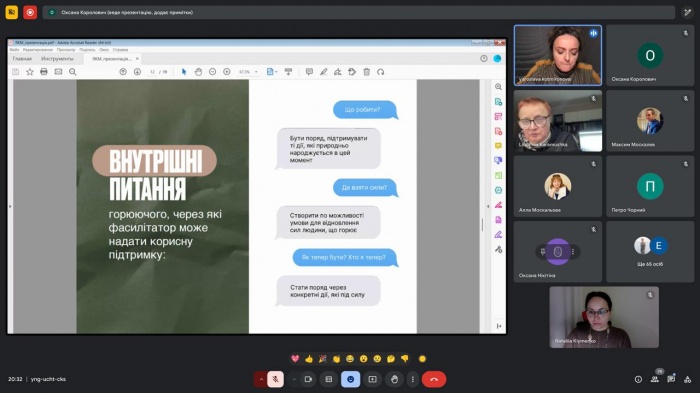
Task: Switch to the Главная tab
Action: pyautogui.click(x=22, y=59)
